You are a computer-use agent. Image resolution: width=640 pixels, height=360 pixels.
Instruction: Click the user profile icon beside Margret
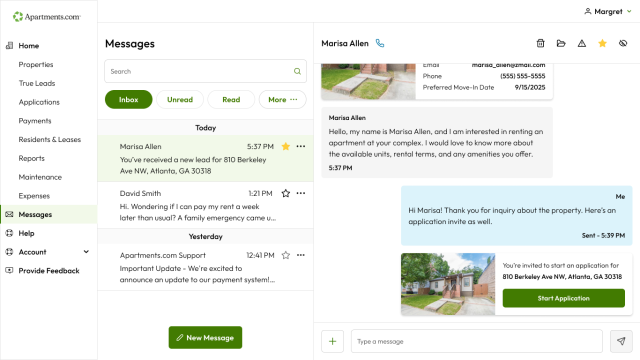[x=587, y=11]
